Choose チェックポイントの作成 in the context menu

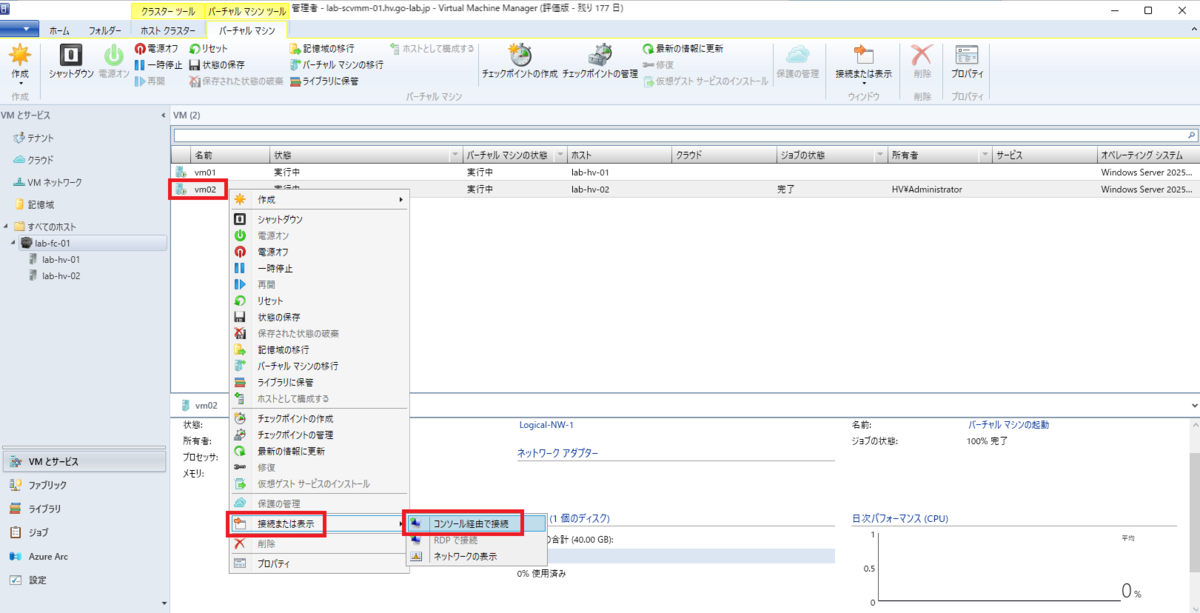[295, 418]
